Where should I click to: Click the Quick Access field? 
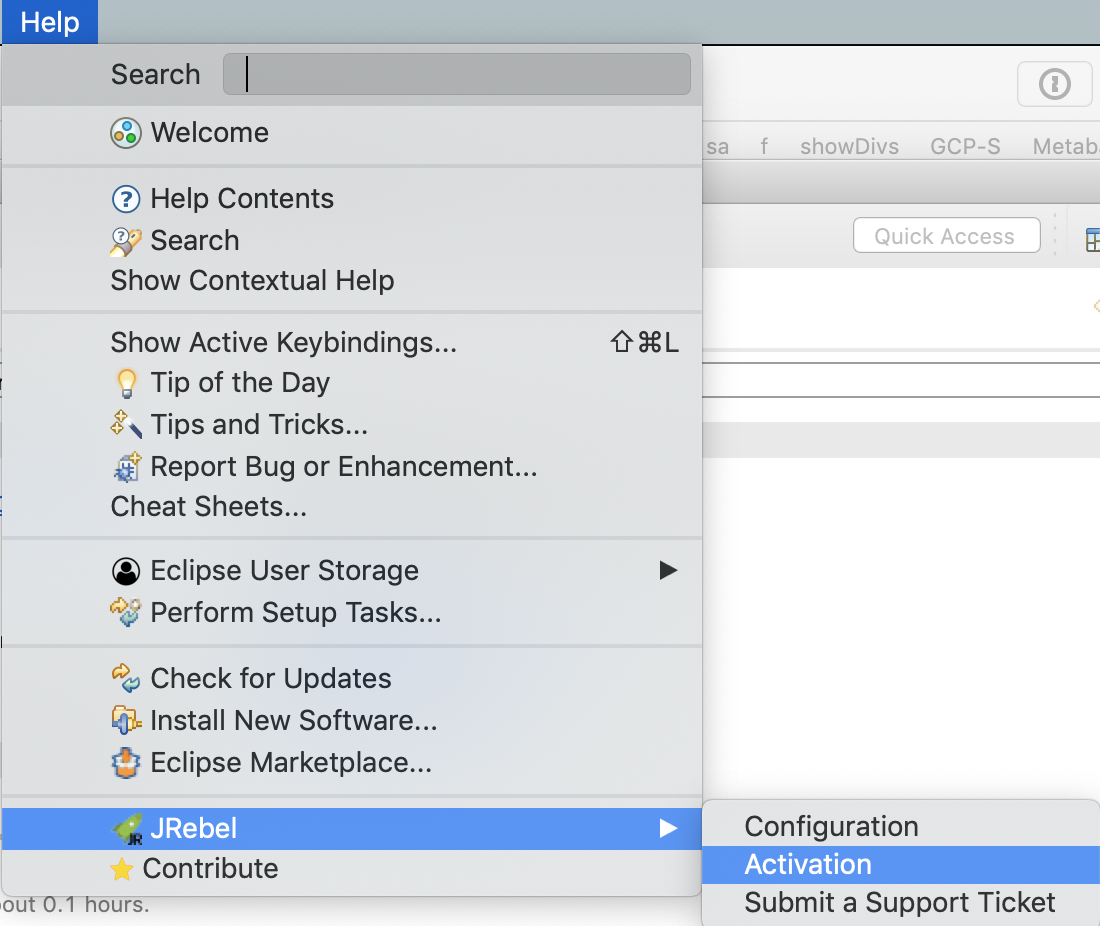click(x=945, y=236)
